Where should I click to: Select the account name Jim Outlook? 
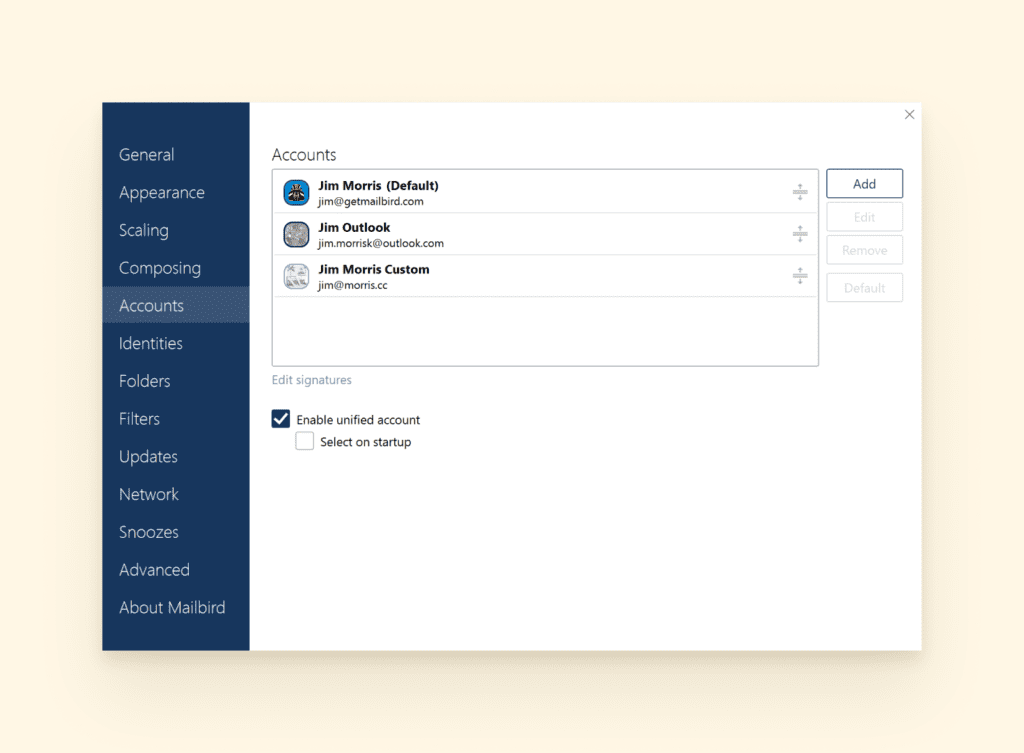coord(354,227)
